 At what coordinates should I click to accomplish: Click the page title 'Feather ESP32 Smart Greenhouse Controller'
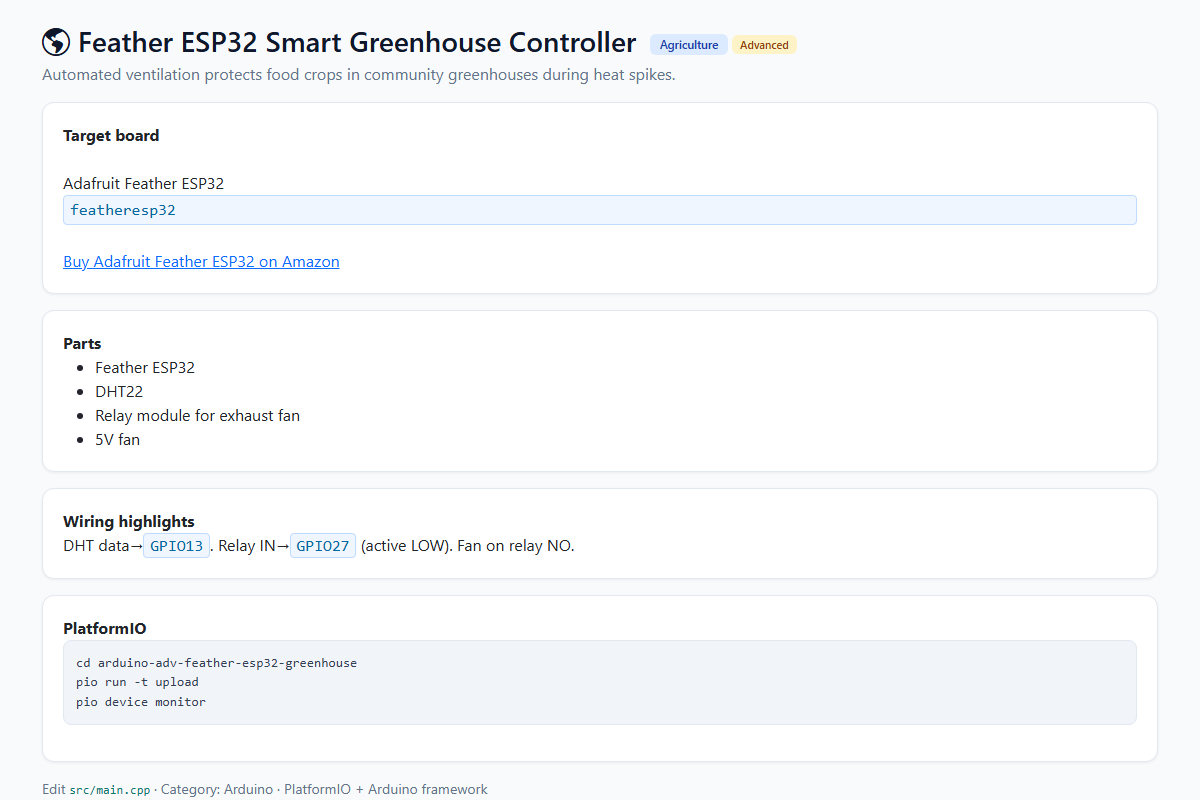357,43
